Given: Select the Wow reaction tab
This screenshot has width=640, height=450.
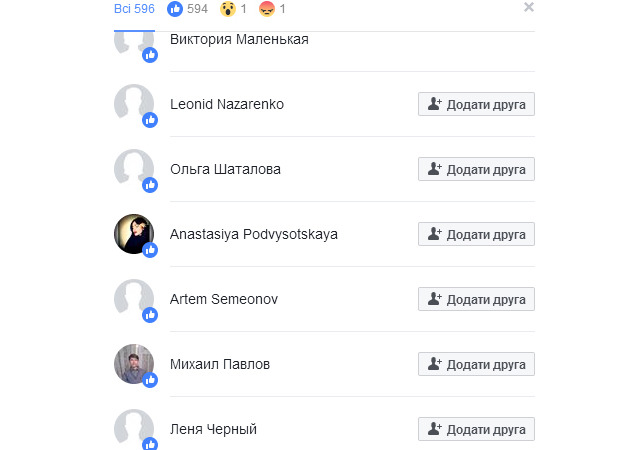Looking at the screenshot, I should click(x=233, y=9).
